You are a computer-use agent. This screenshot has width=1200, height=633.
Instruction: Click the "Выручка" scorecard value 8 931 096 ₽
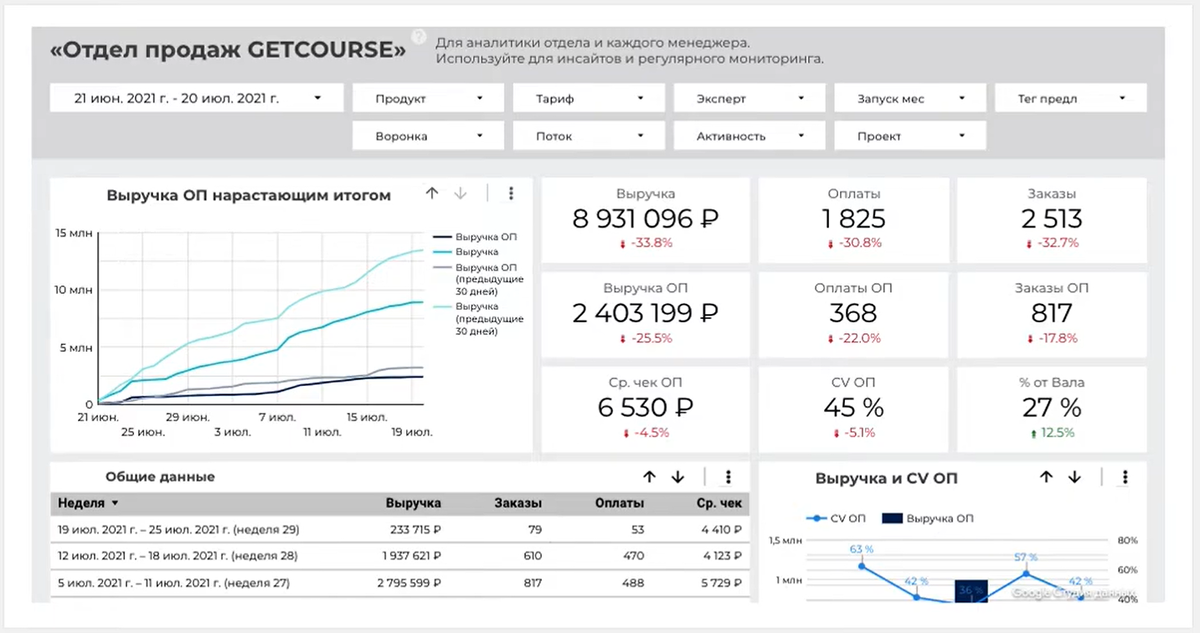point(646,219)
